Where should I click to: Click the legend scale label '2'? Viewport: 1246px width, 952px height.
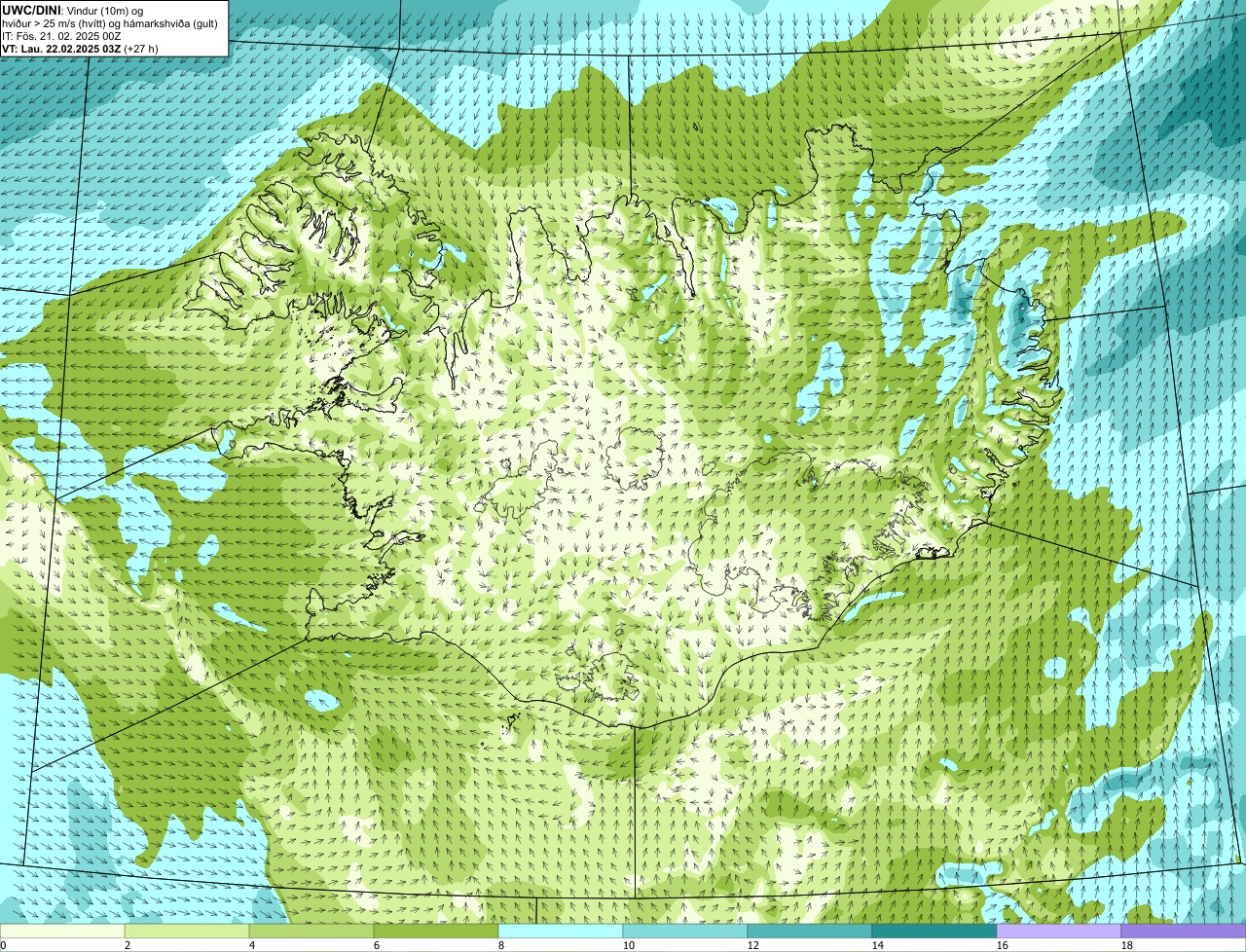(x=128, y=945)
